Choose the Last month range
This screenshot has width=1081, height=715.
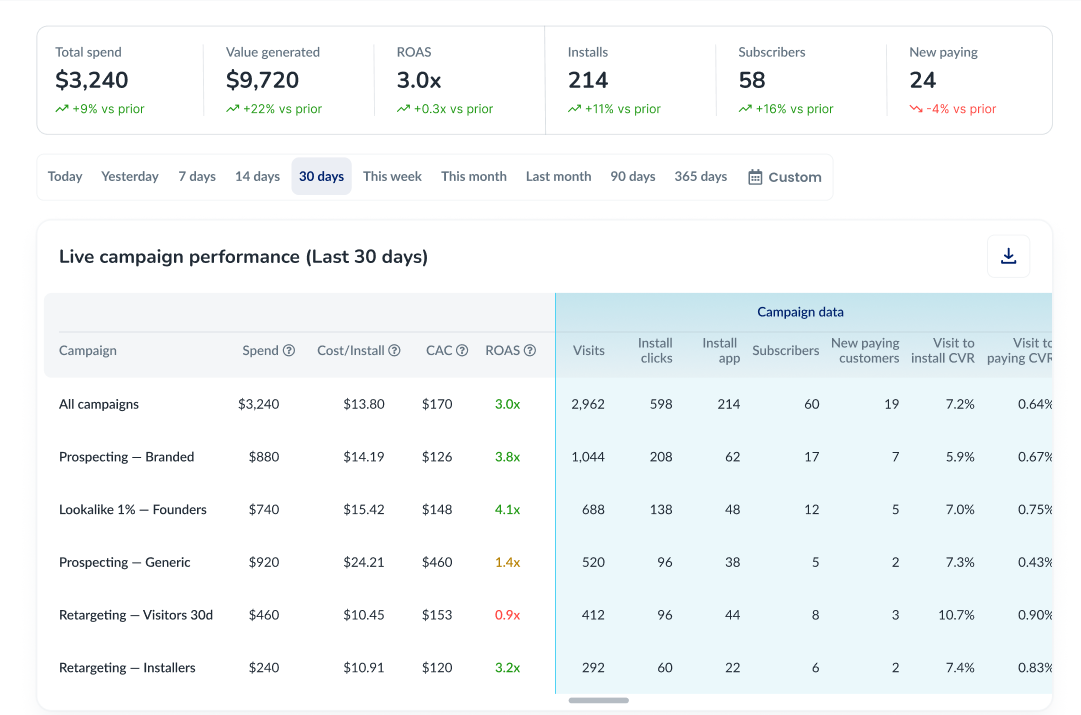558,177
